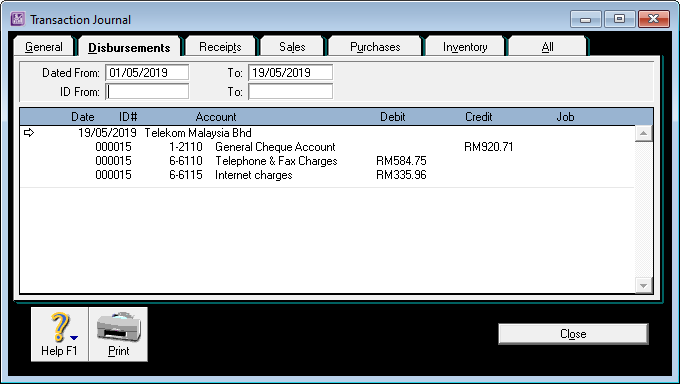Open the Receipts tab

(x=220, y=47)
